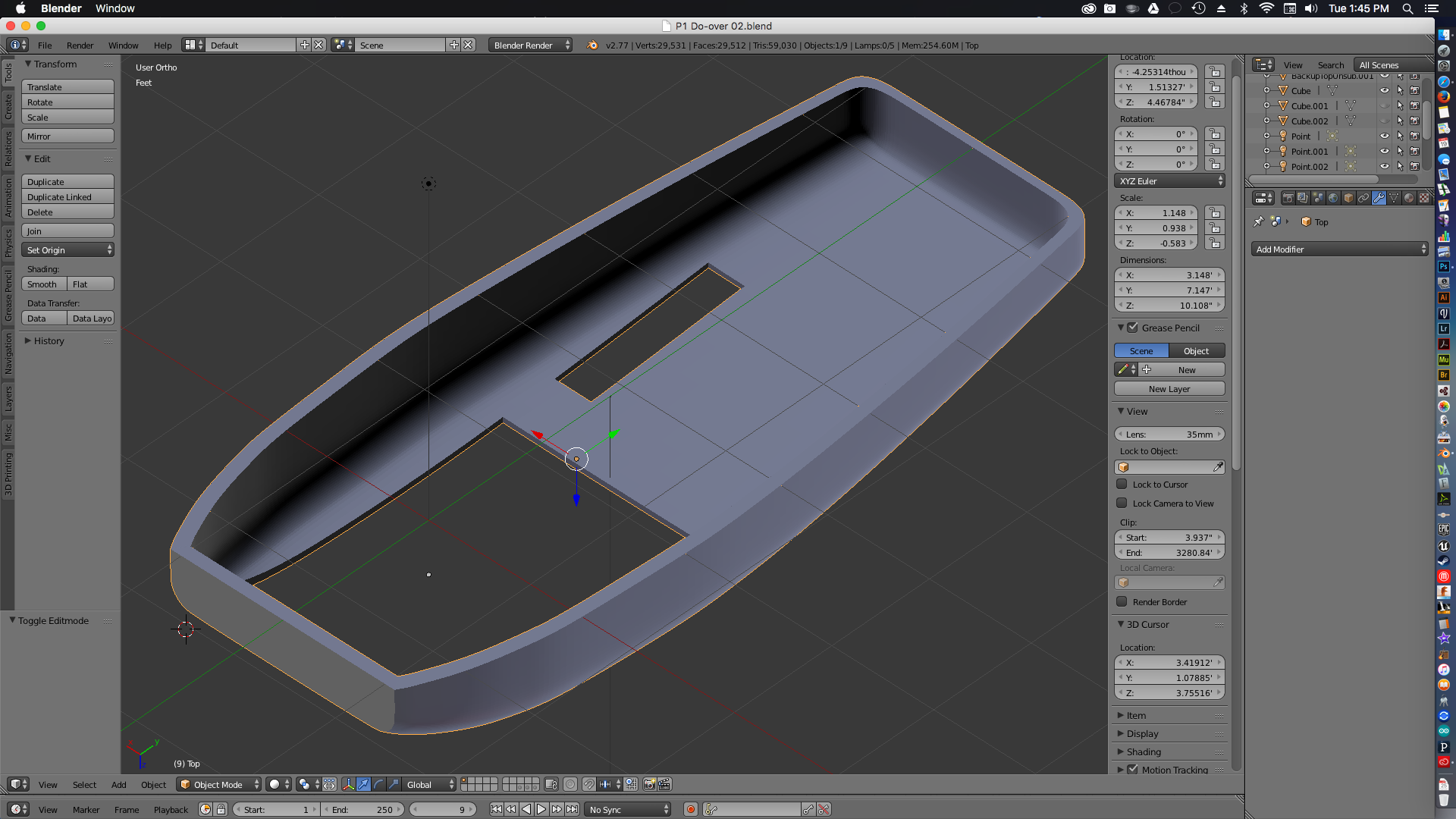
Task: Open the Help menu
Action: pyautogui.click(x=162, y=45)
